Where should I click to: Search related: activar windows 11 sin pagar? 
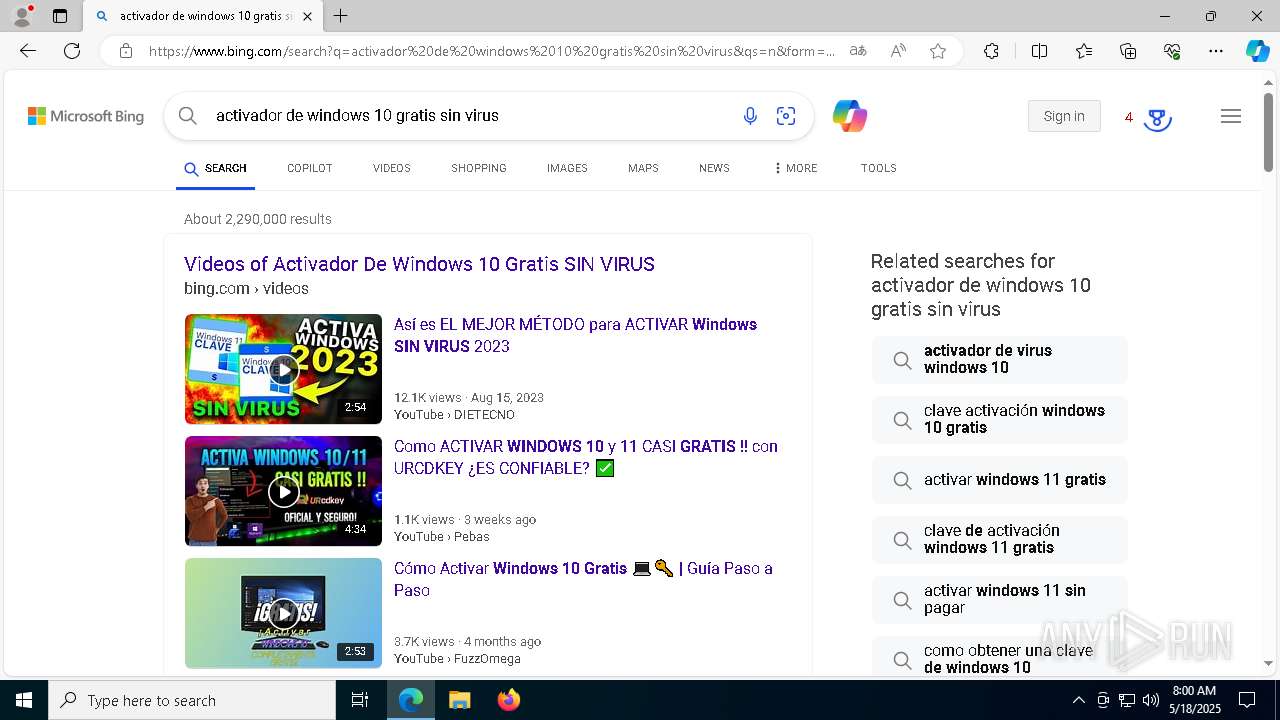point(999,599)
